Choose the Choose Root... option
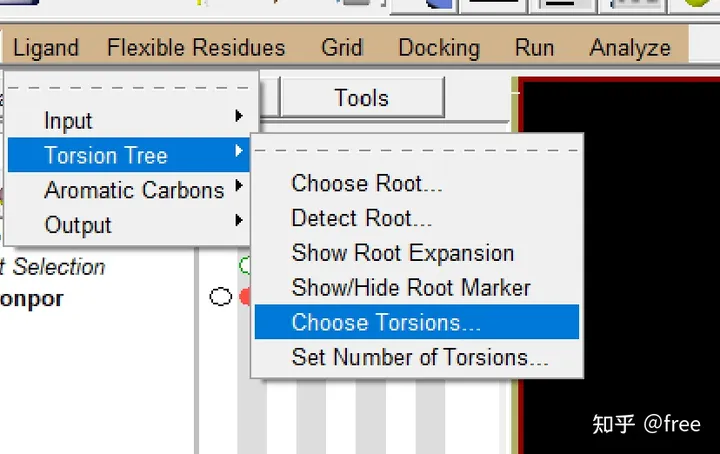This screenshot has height=454, width=720. pos(367,183)
